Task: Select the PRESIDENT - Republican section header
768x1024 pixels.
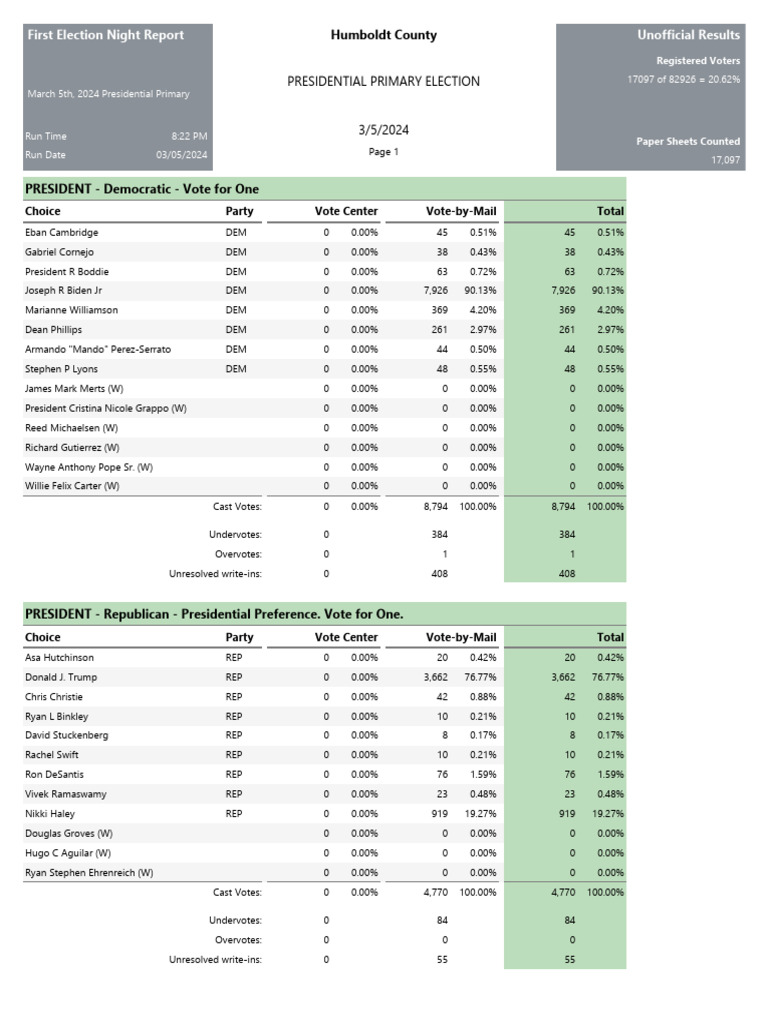Action: pyautogui.click(x=214, y=614)
